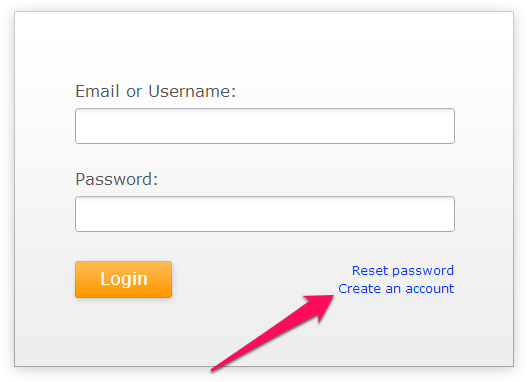Select the text box under Email or Username
Viewport: 527px width, 382px height.
[x=265, y=126]
